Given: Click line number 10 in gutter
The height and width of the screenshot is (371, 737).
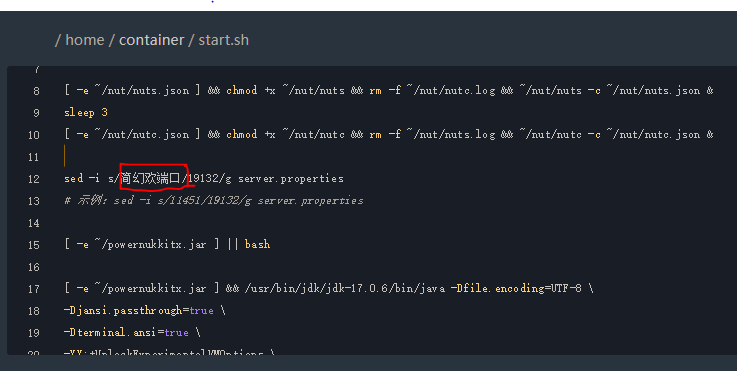Looking at the screenshot, I should point(34,135).
